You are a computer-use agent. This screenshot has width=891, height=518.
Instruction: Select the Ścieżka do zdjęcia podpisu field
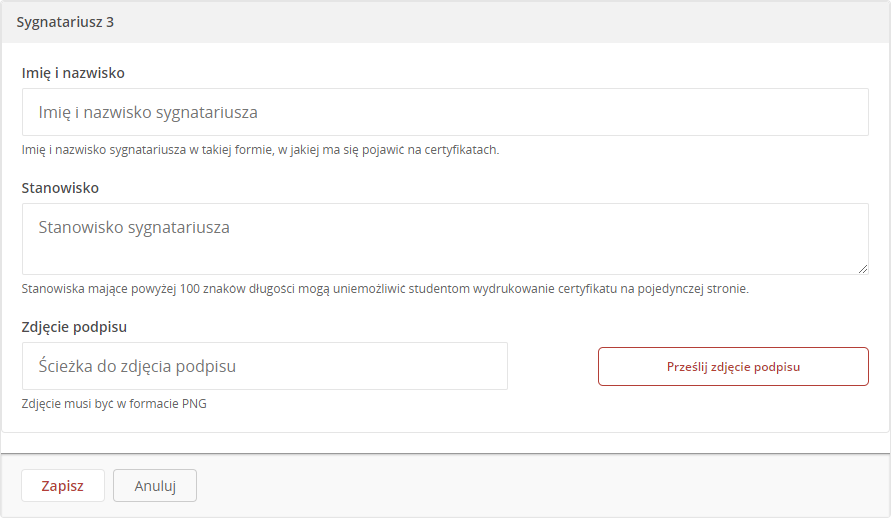tap(265, 366)
